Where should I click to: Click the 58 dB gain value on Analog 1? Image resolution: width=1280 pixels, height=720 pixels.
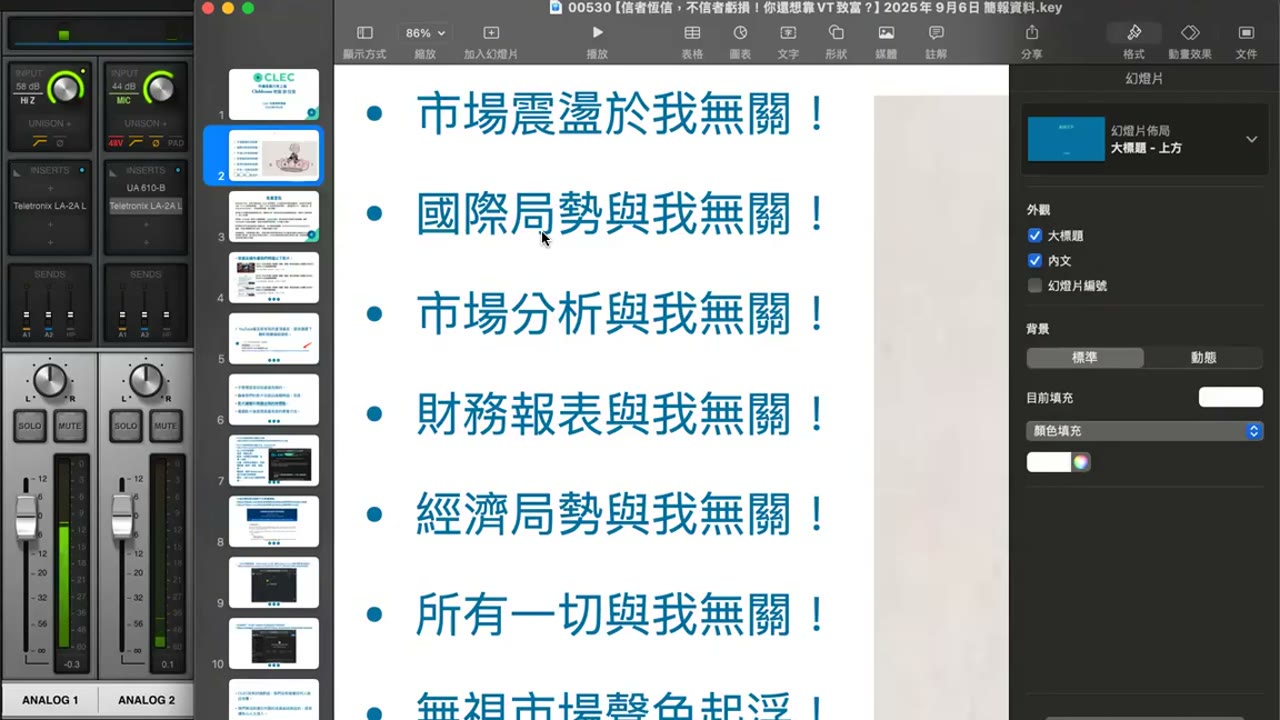(x=28, y=87)
